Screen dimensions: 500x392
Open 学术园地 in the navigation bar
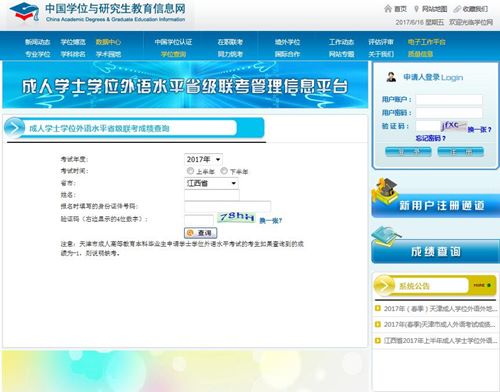click(x=108, y=54)
